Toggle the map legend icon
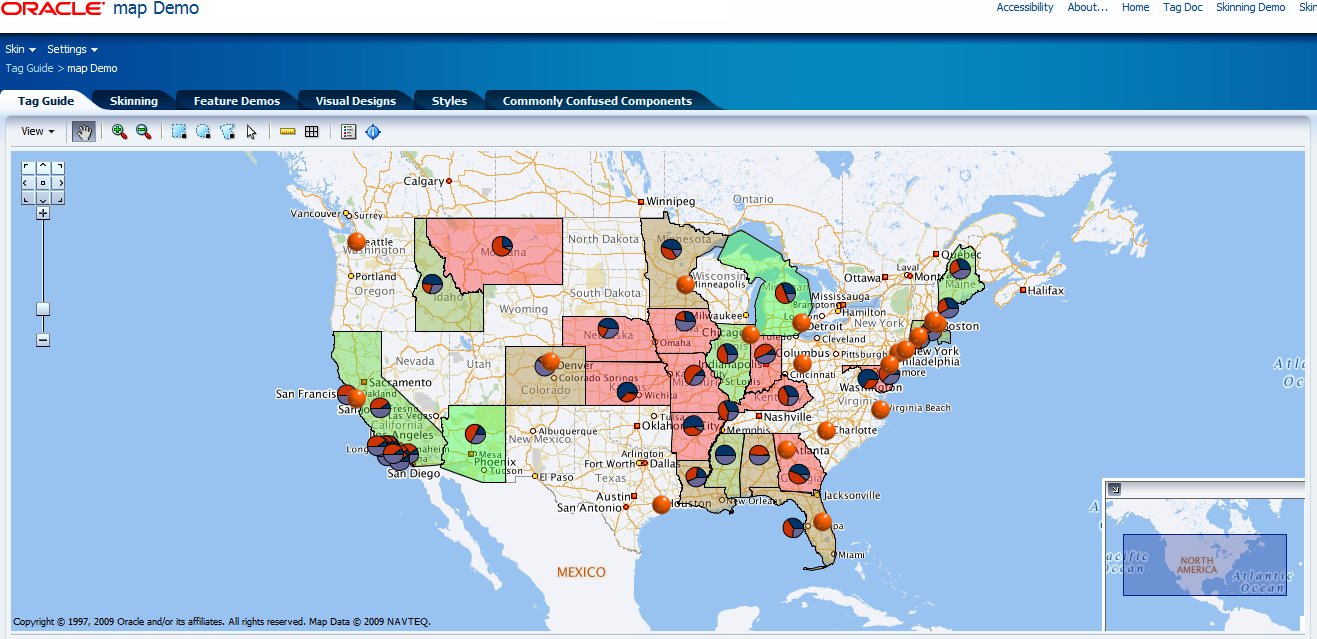This screenshot has height=639, width=1317. [x=349, y=131]
